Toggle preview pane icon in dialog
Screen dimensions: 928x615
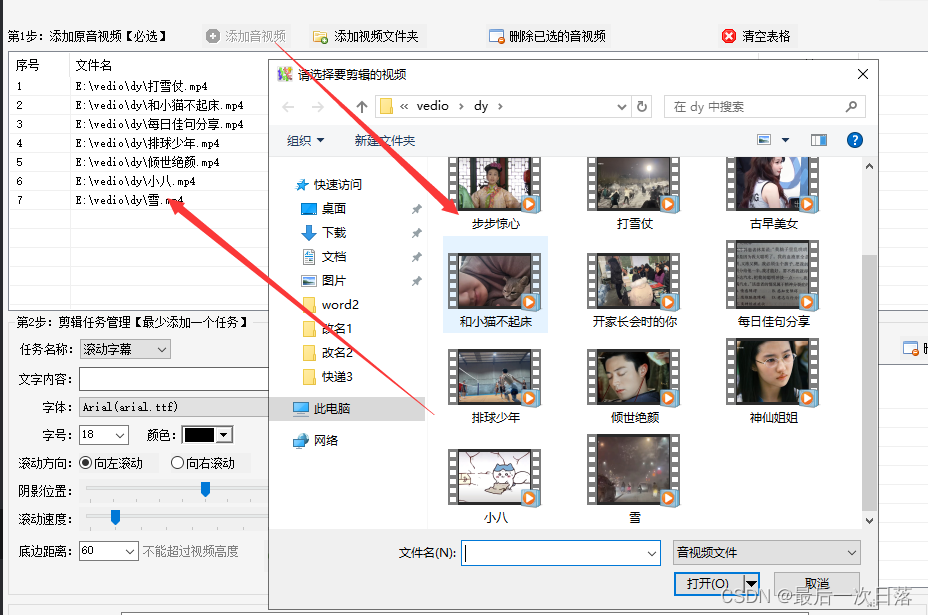[x=819, y=140]
